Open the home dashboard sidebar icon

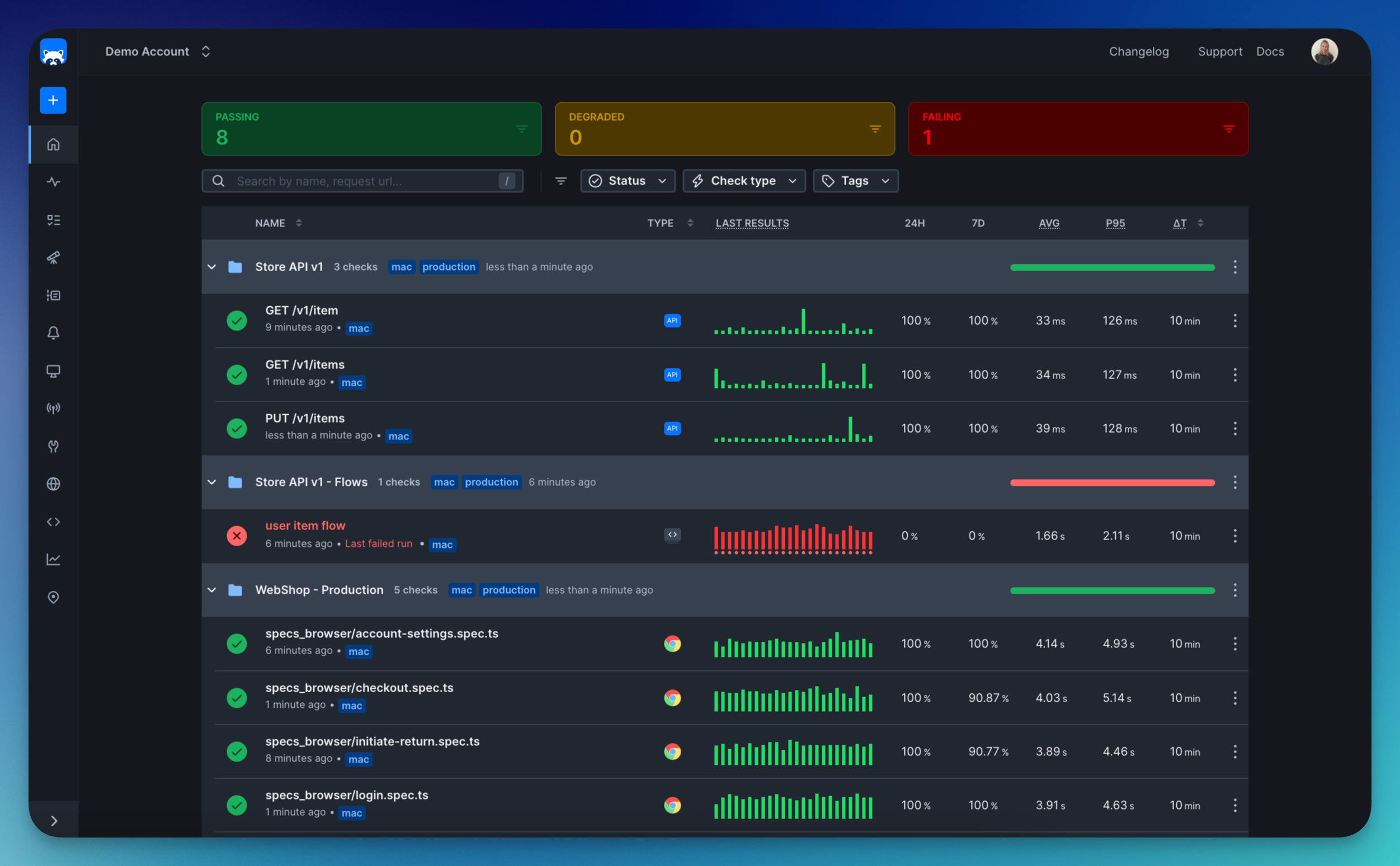(x=53, y=144)
